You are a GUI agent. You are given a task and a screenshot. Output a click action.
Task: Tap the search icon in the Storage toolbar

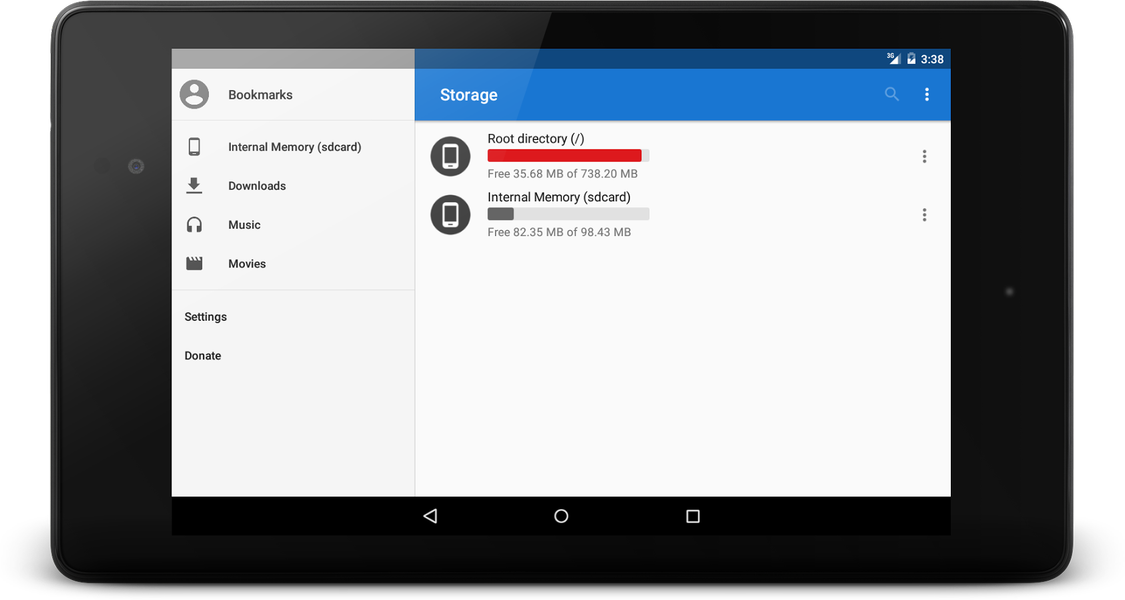coord(891,94)
